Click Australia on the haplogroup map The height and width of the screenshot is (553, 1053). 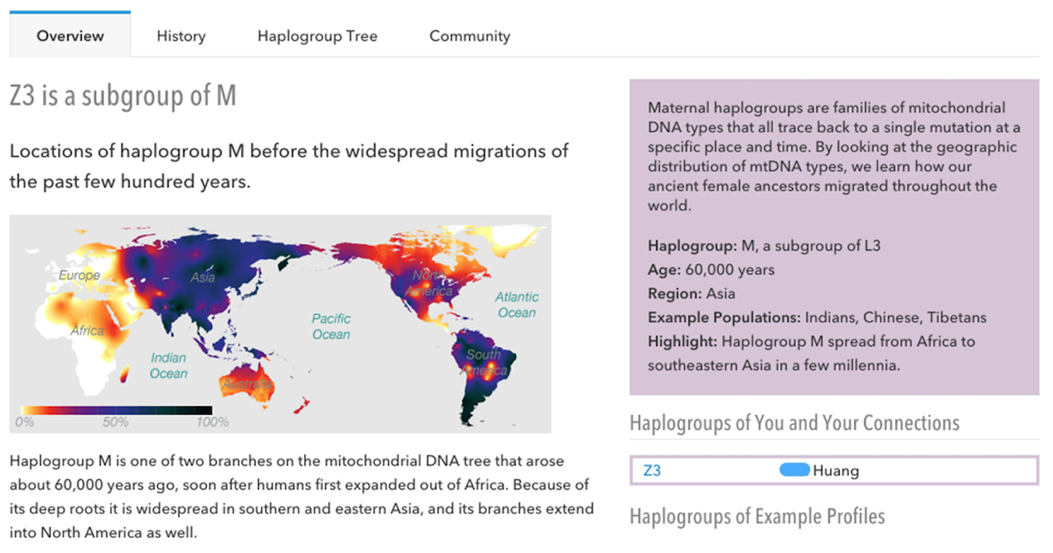click(247, 384)
